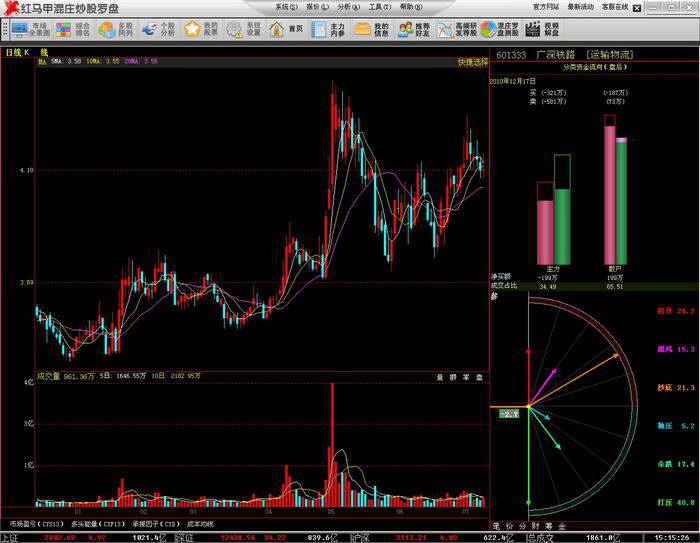This screenshot has height=543, width=700.
Task: Visit the 官方网站 link
Action: 546,7
